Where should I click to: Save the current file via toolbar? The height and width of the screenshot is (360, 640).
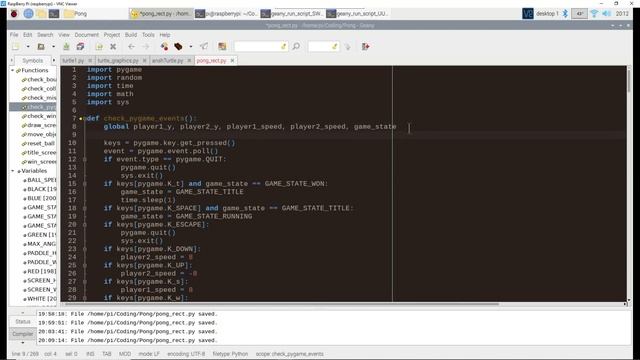(x=66, y=47)
